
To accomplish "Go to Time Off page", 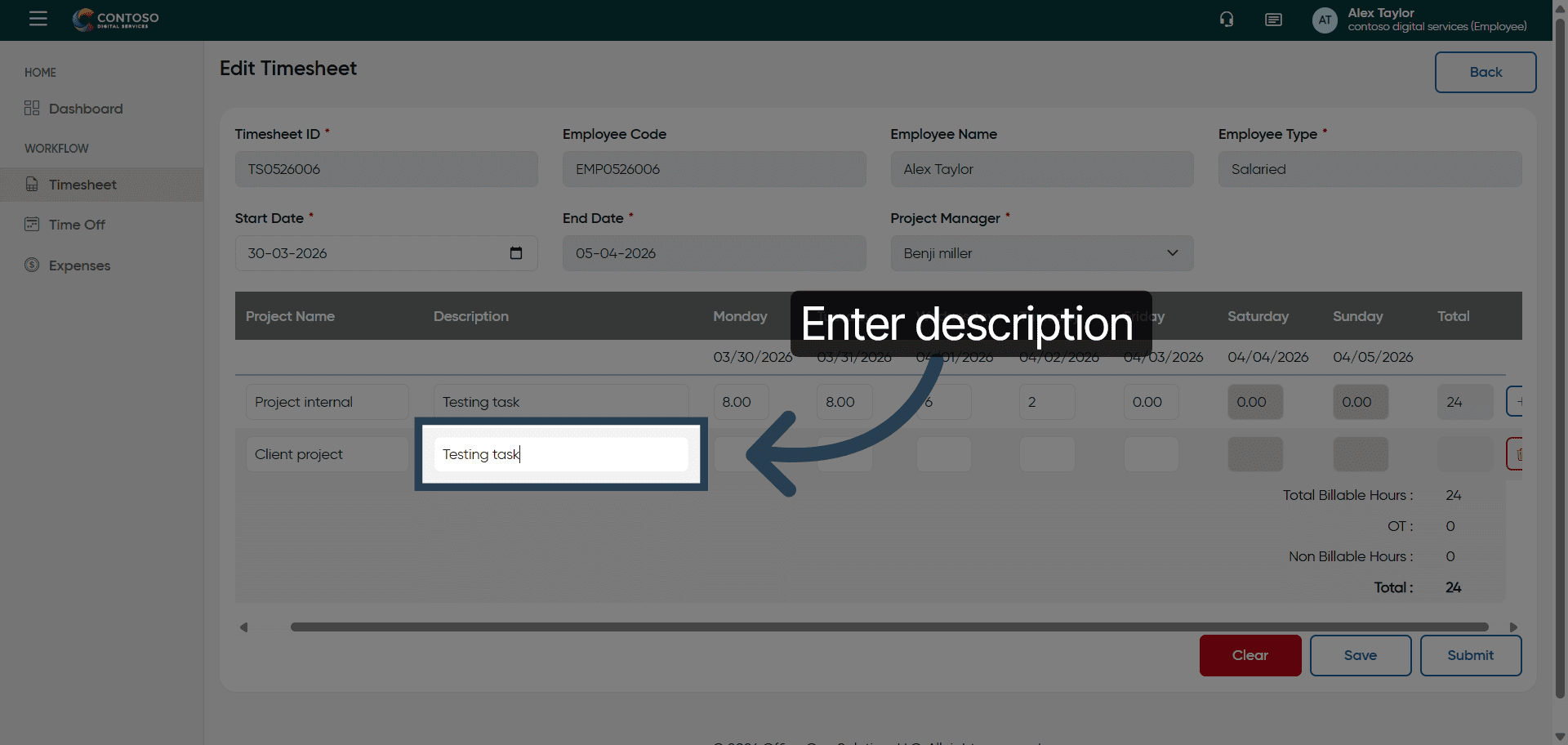I will tap(77, 225).
